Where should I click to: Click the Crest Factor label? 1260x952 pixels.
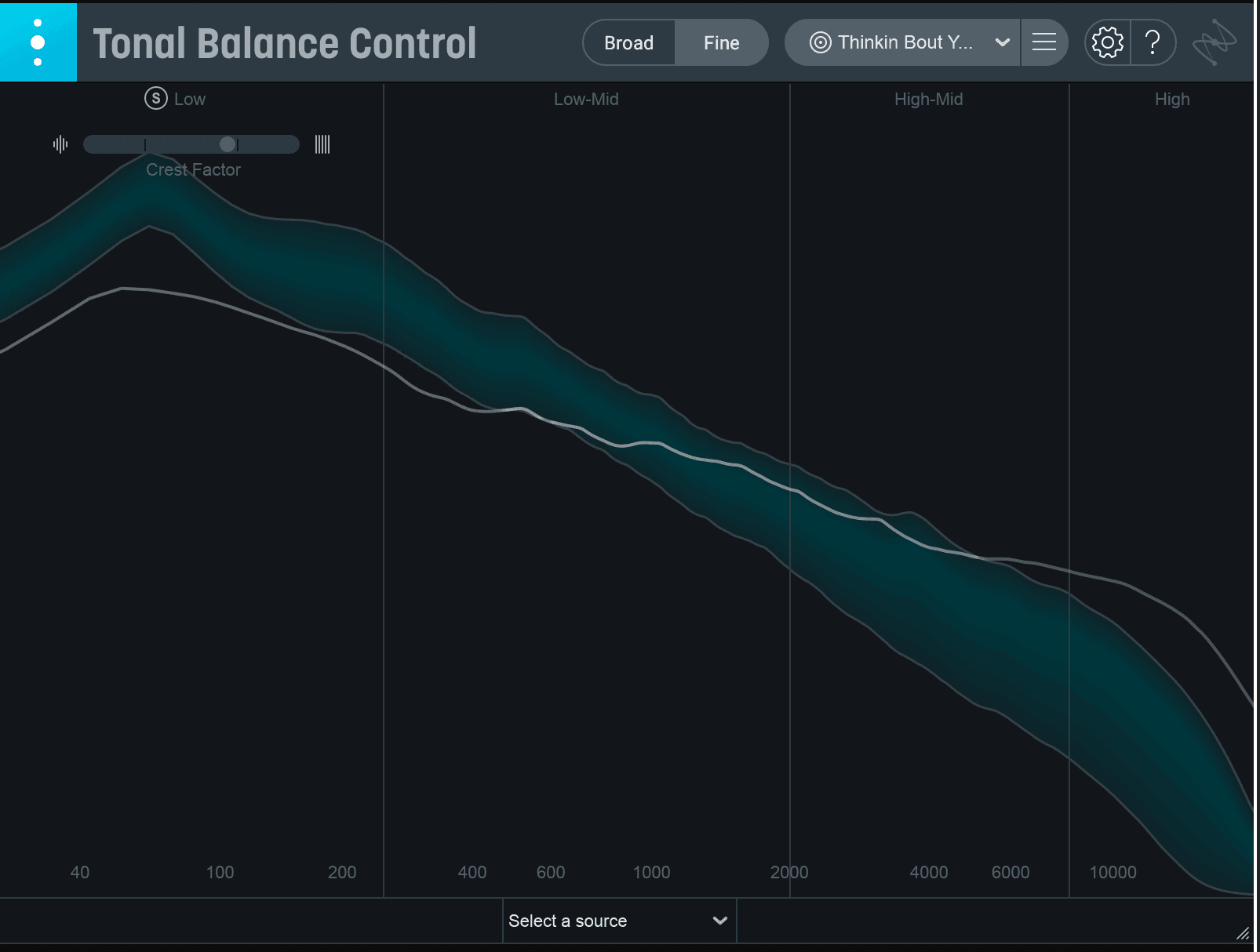pos(193,169)
